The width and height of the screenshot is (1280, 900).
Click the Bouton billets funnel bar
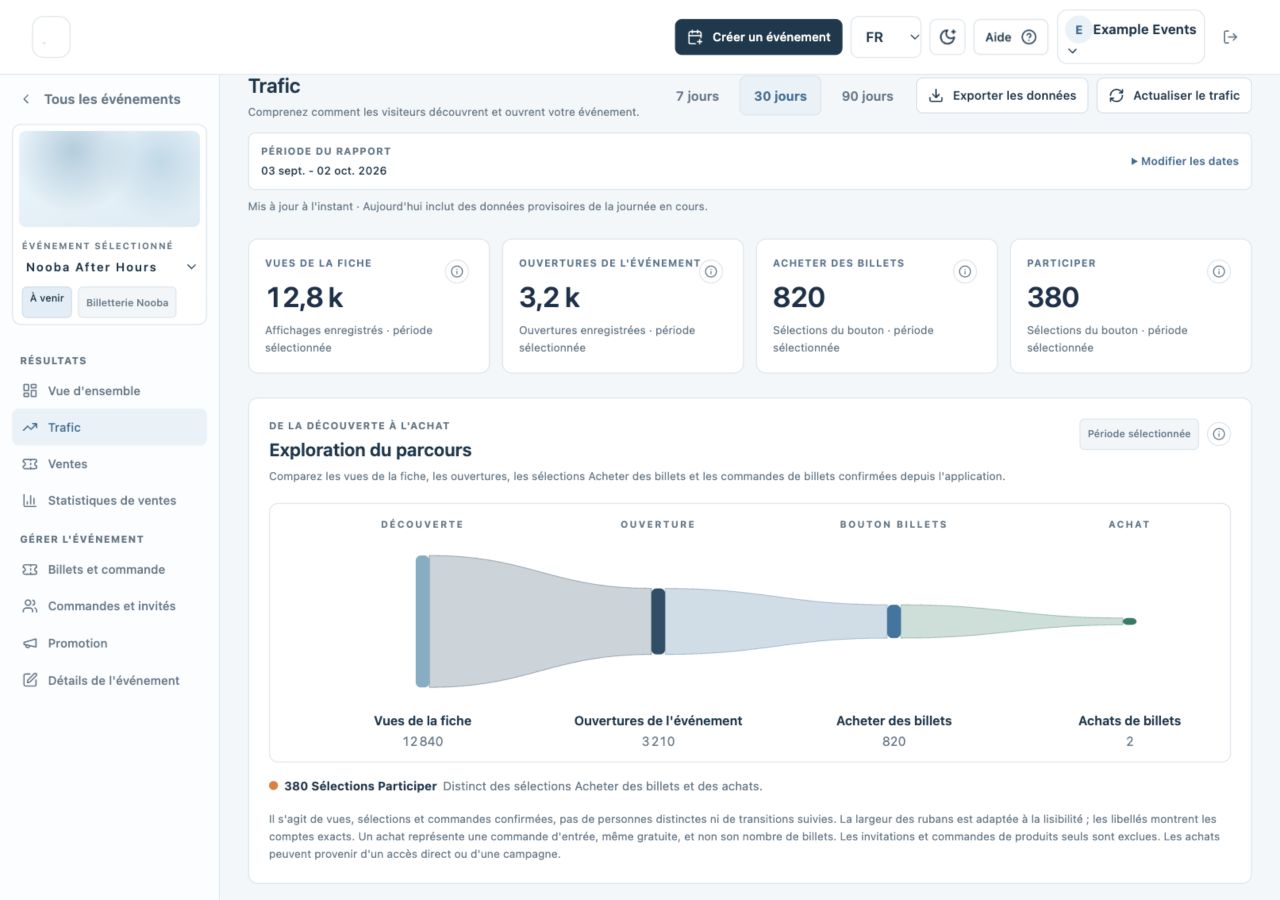(894, 621)
